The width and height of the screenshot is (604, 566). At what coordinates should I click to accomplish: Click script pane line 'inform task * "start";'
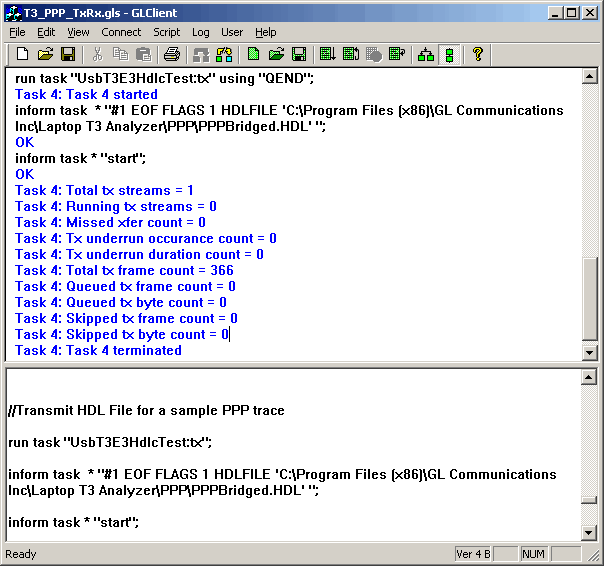tap(74, 522)
